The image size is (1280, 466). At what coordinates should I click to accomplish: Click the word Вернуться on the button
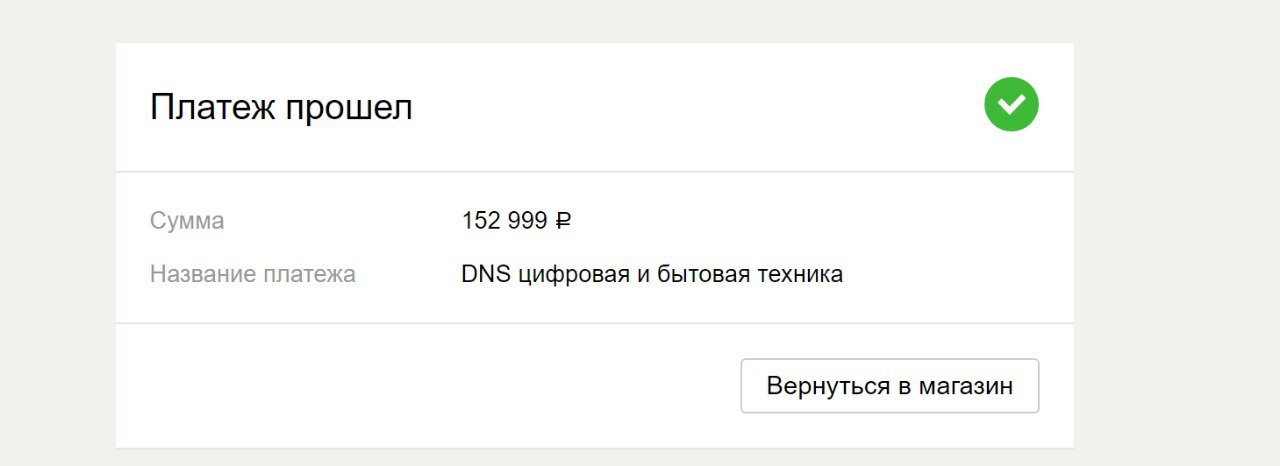click(828, 386)
